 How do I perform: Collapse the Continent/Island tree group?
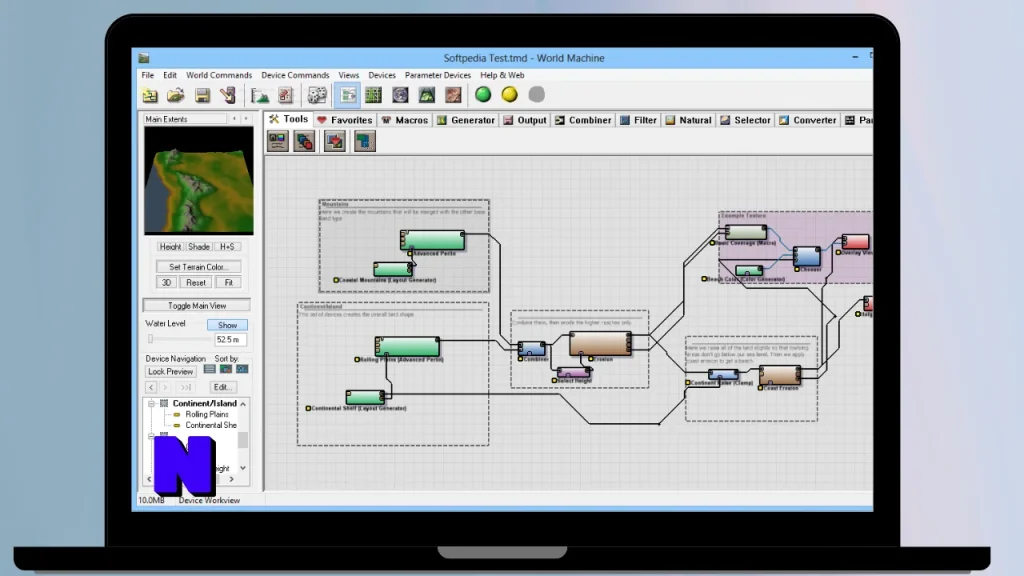click(152, 404)
